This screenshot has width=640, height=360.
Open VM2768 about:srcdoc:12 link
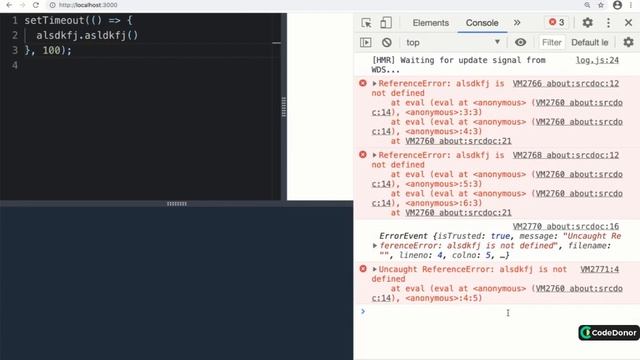[566, 155]
